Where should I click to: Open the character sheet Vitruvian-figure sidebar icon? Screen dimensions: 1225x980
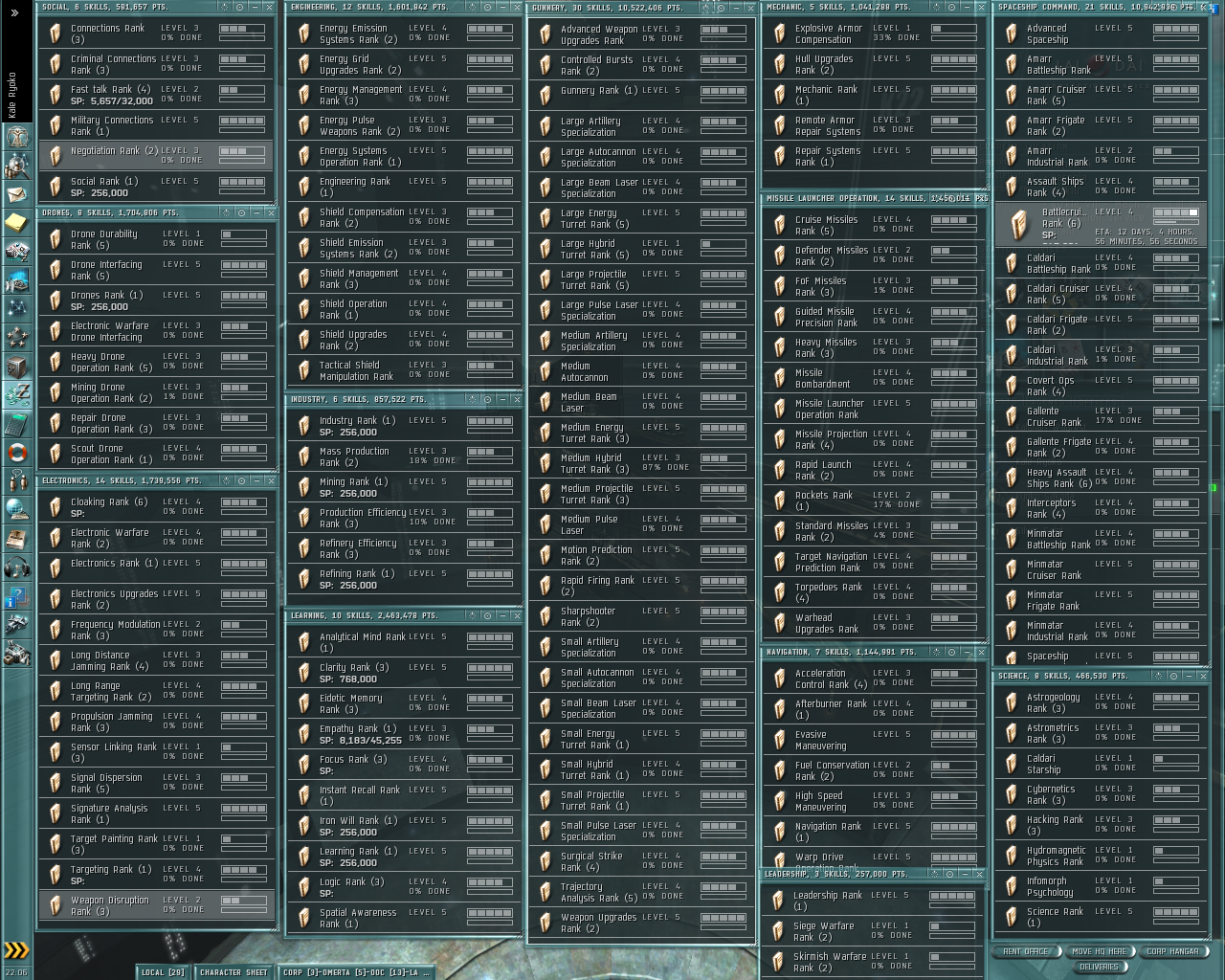[x=16, y=137]
